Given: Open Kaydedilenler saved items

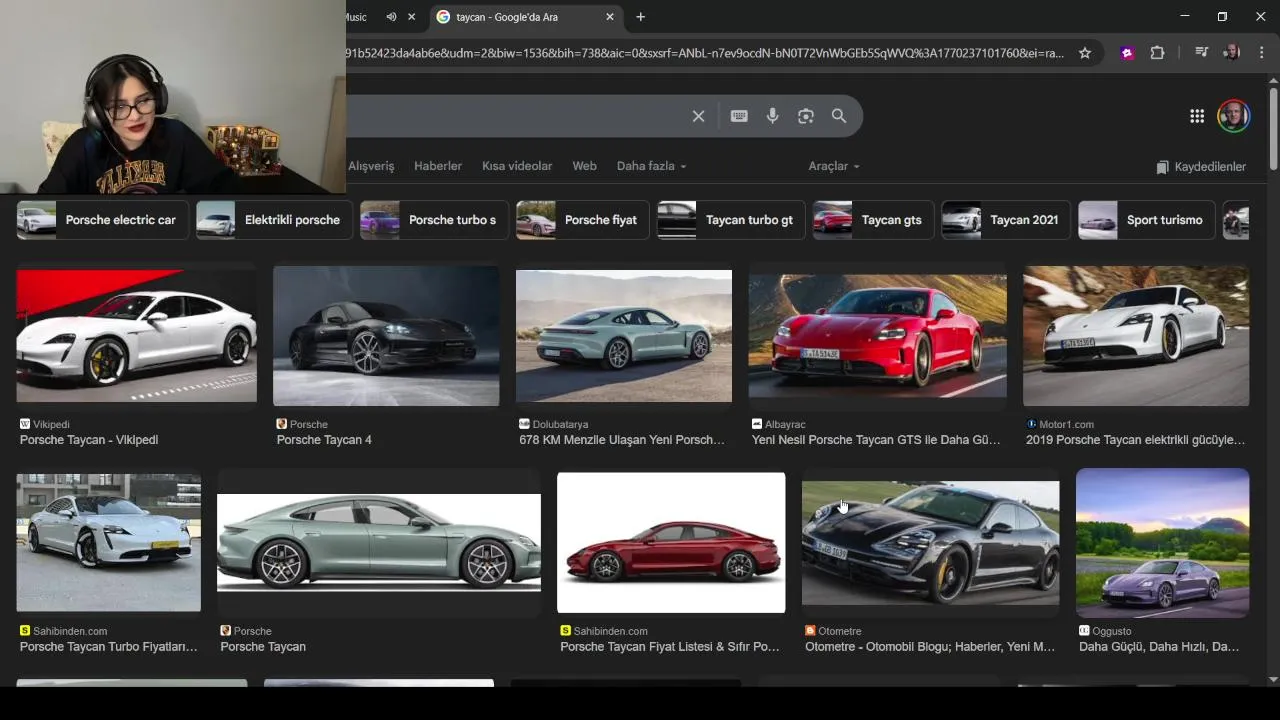Looking at the screenshot, I should pos(1201,167).
